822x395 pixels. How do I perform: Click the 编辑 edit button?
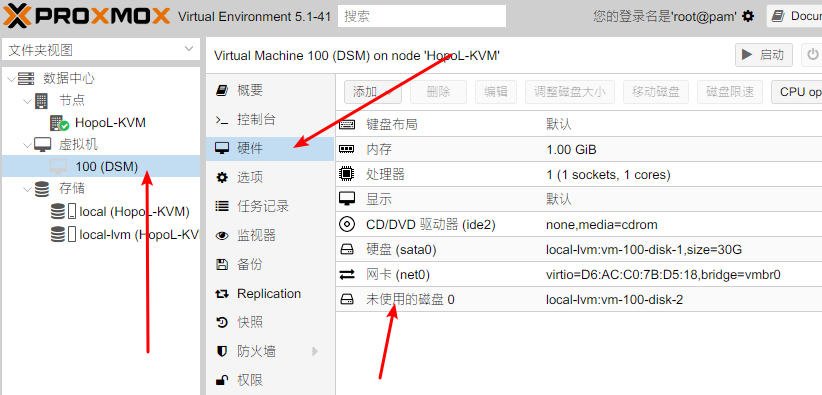click(x=495, y=92)
